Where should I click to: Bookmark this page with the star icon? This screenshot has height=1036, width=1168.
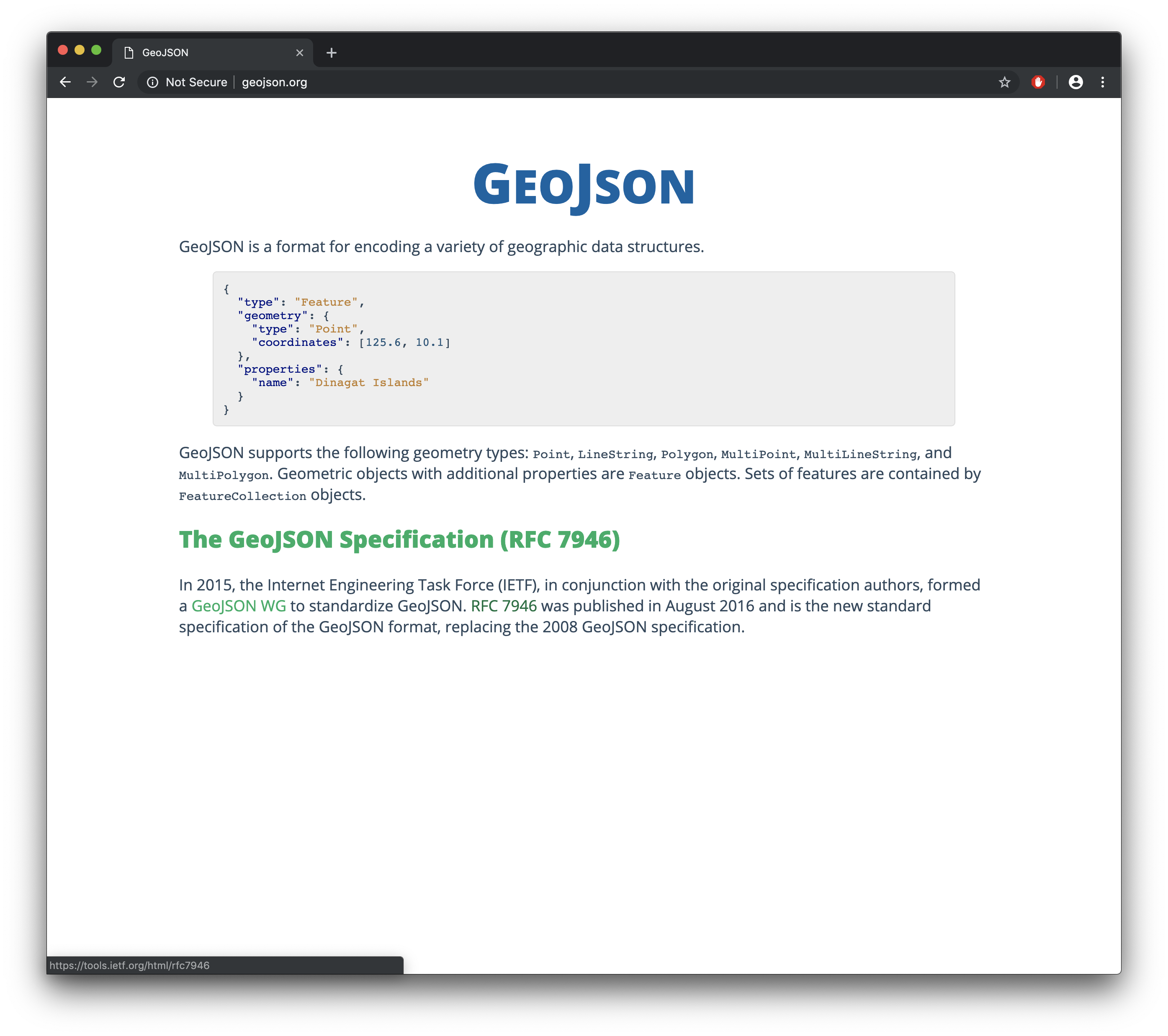click(1004, 82)
